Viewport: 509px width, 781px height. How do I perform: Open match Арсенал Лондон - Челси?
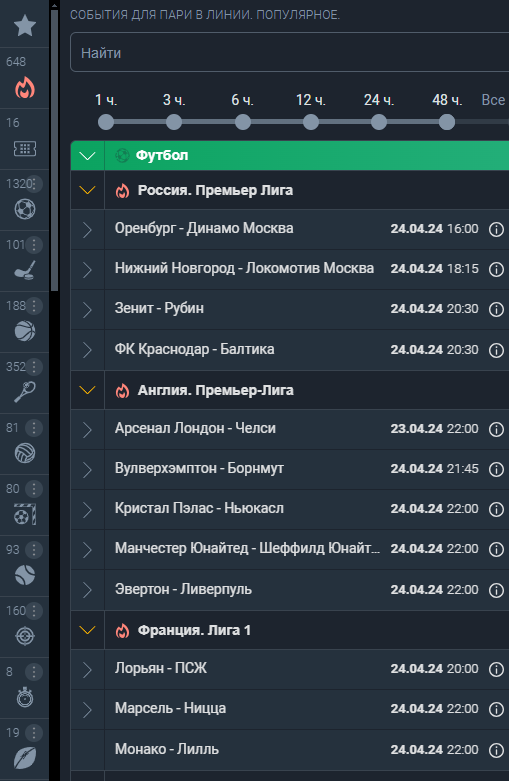click(x=195, y=428)
